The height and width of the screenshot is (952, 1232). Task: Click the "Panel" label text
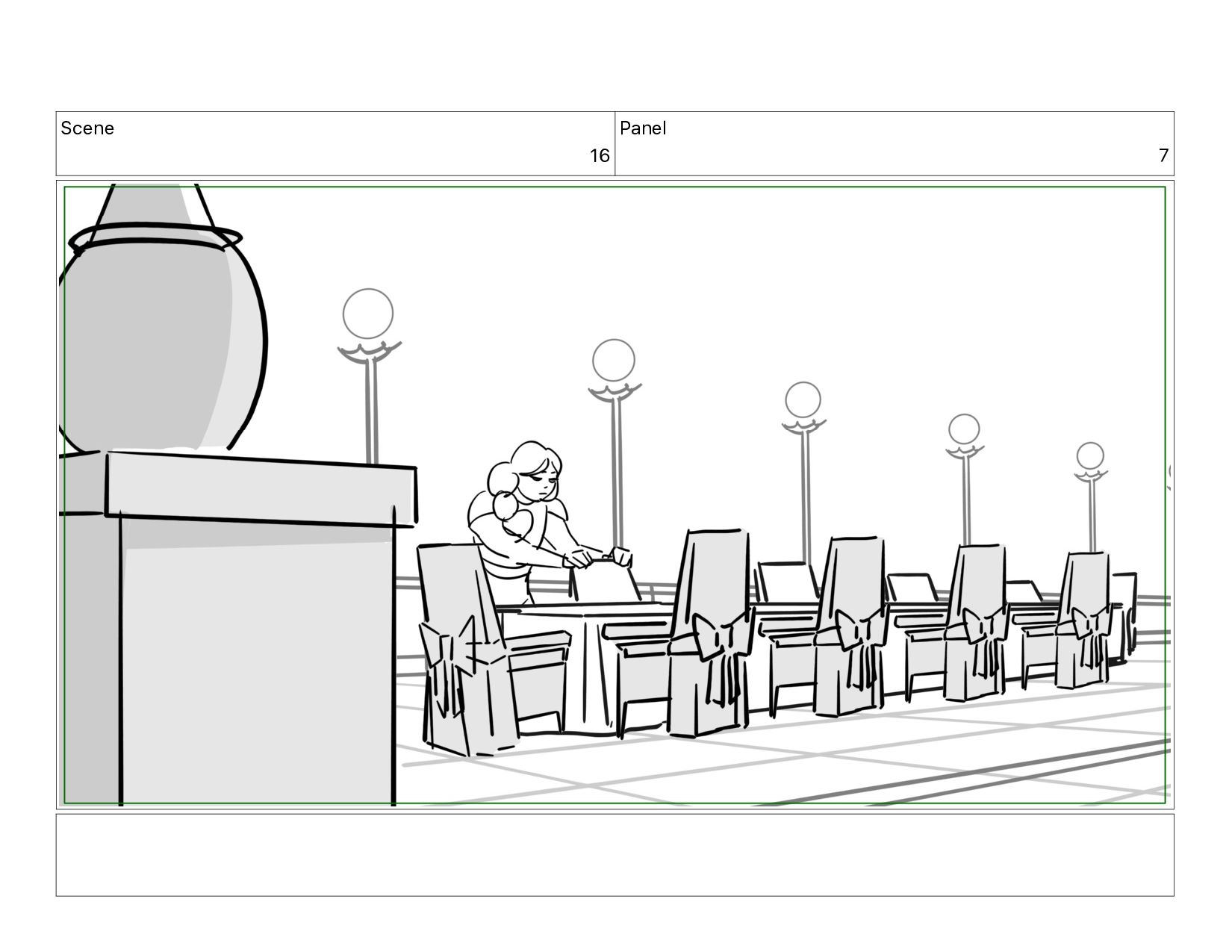[x=643, y=128]
